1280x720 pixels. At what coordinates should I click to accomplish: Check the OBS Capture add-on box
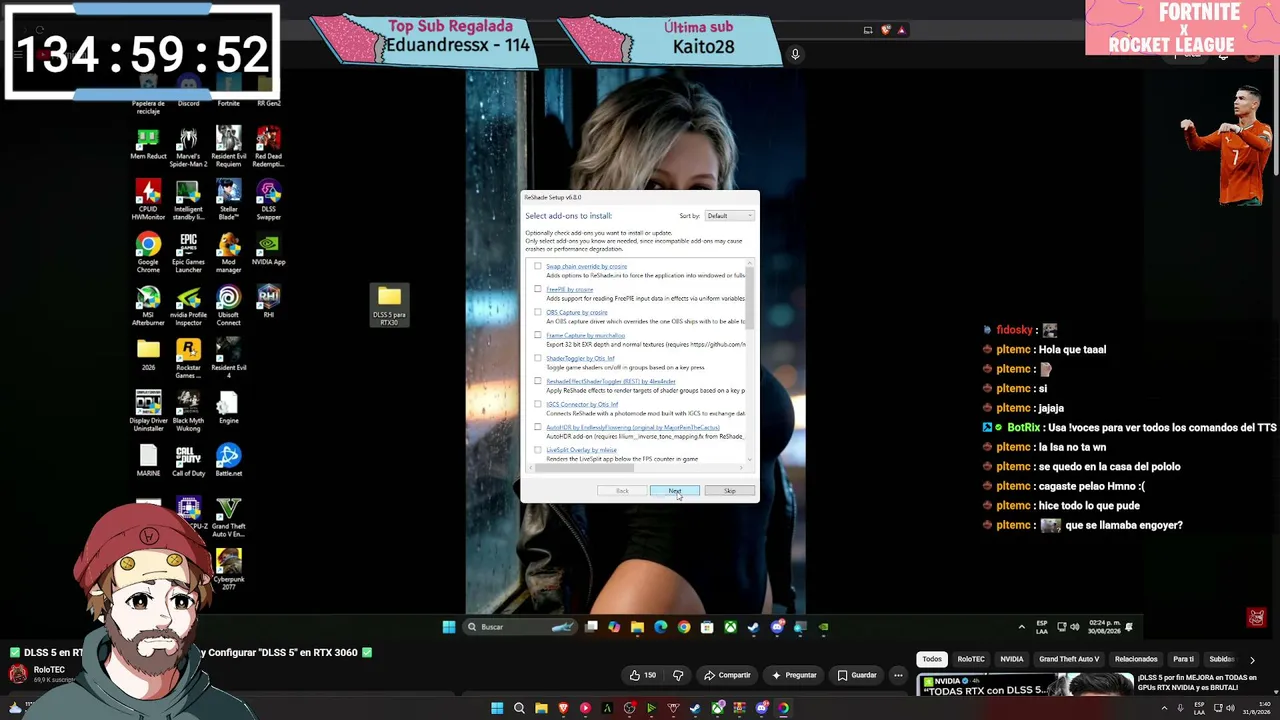[538, 312]
